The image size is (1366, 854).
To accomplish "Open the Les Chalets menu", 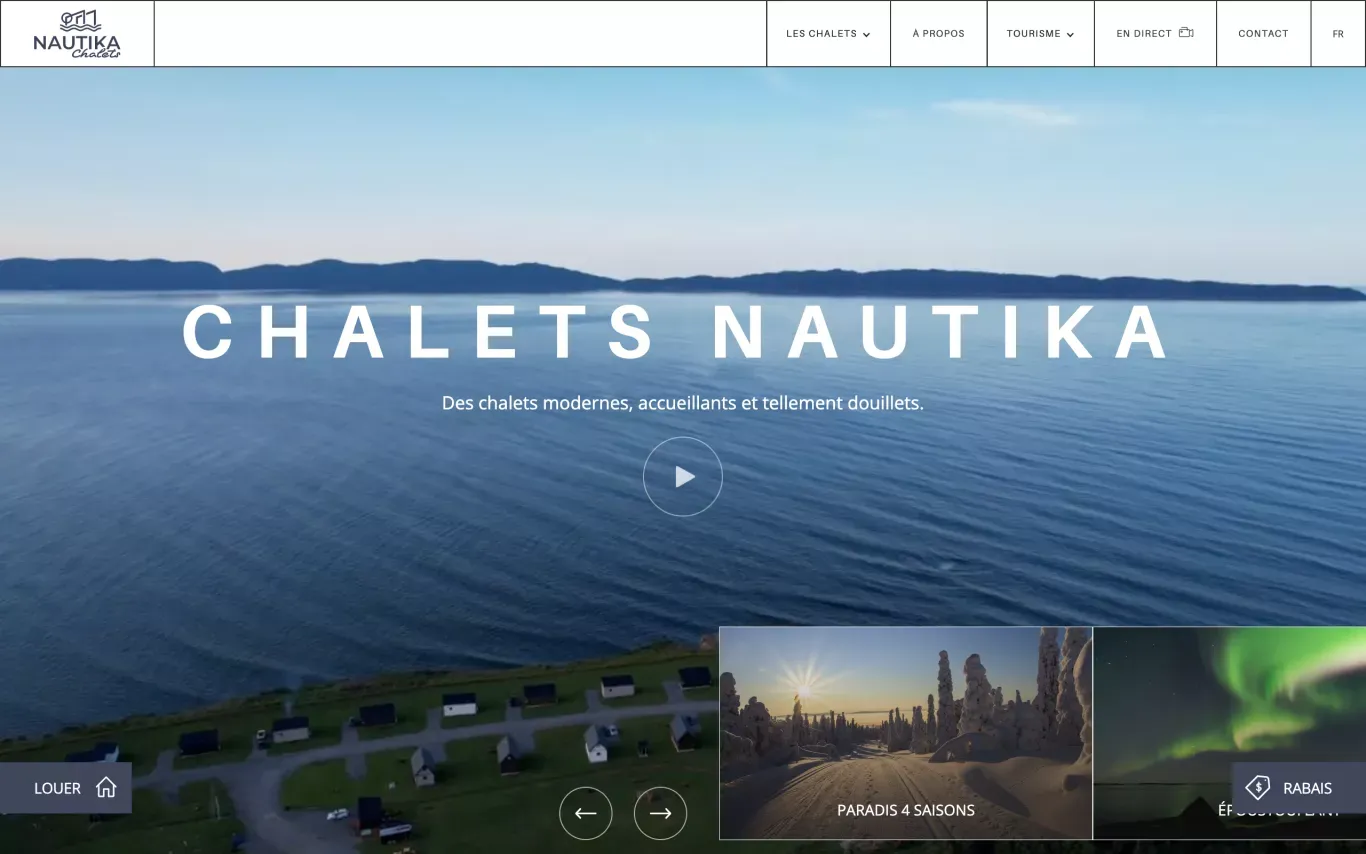I will (828, 34).
